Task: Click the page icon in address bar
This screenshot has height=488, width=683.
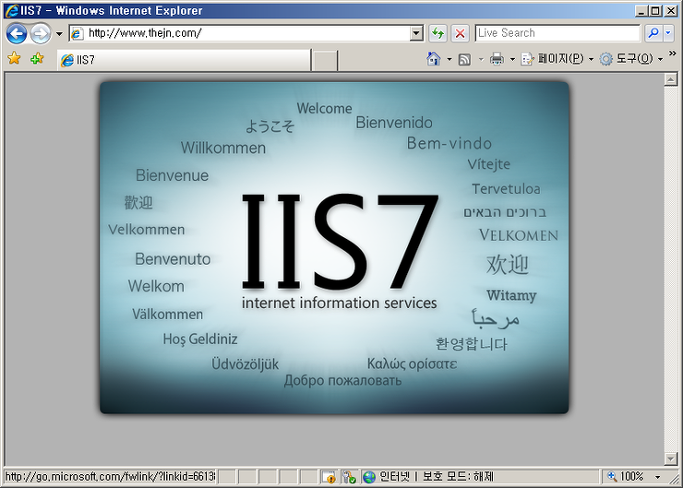Action: 77,34
